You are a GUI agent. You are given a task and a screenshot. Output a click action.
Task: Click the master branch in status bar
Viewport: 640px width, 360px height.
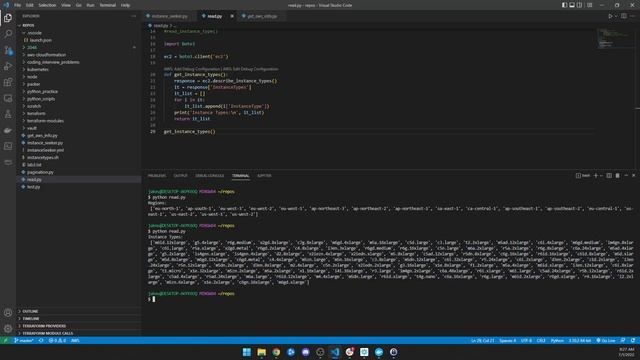[x=24, y=340]
